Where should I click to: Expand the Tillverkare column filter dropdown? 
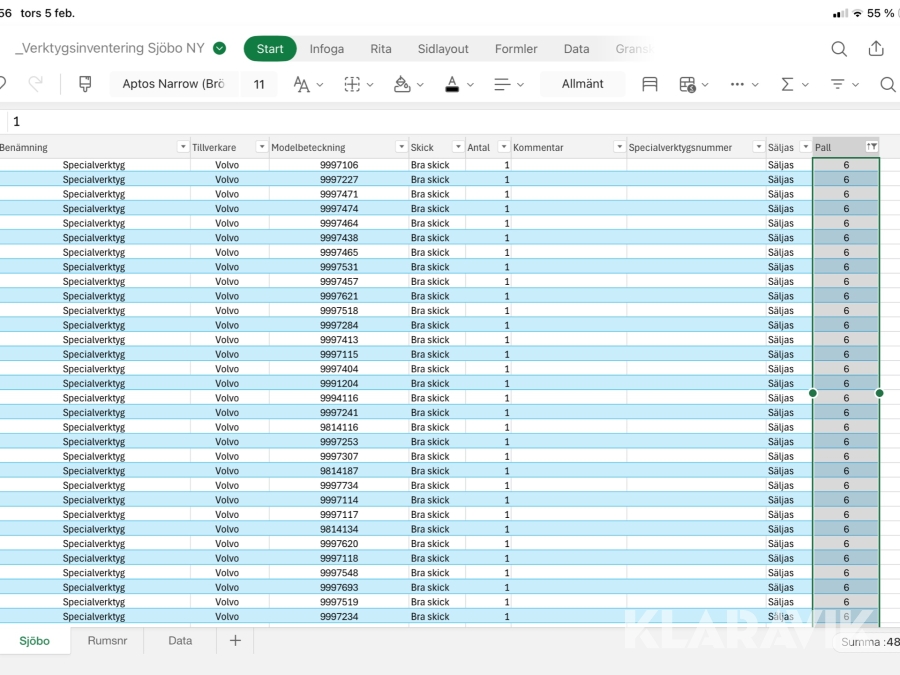coord(261,147)
